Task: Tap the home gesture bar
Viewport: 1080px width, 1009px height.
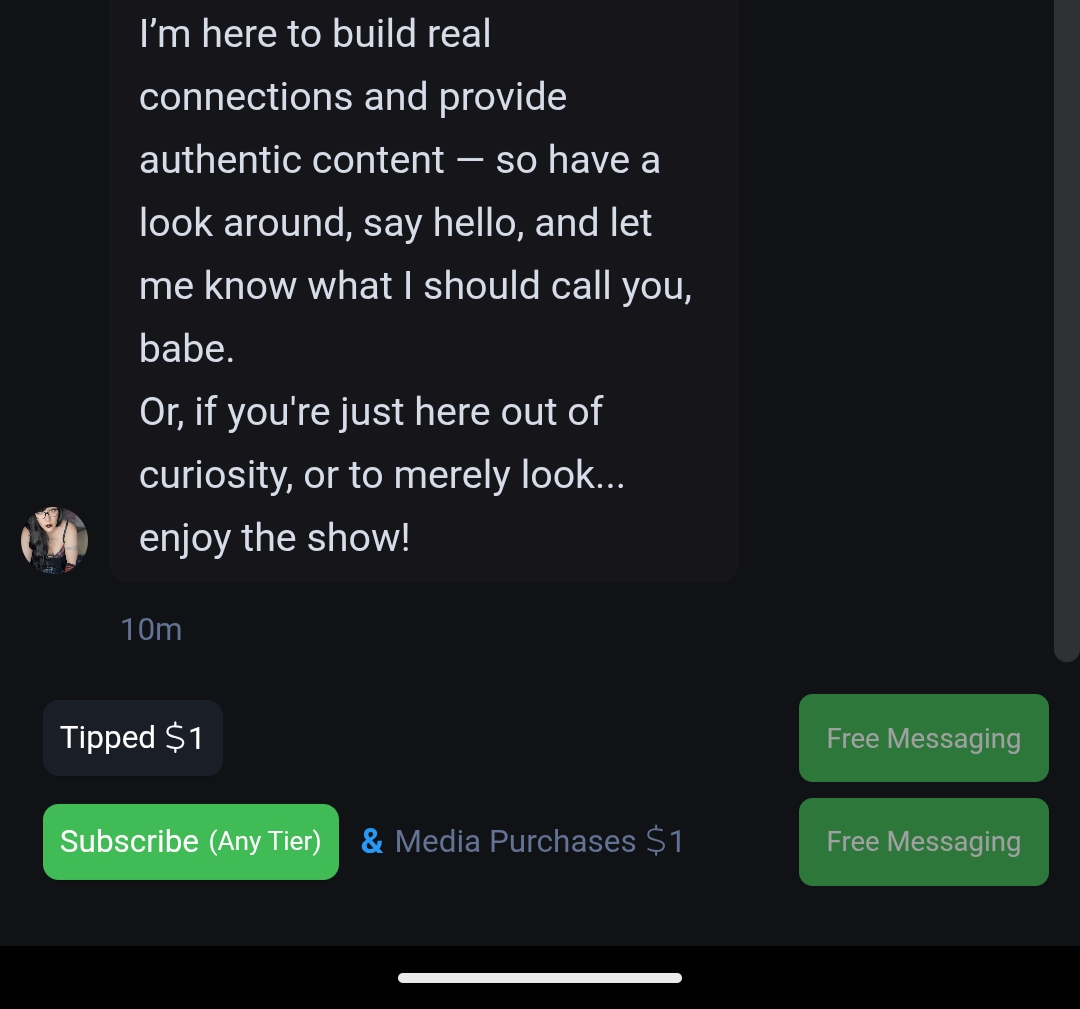Action: pos(540,977)
